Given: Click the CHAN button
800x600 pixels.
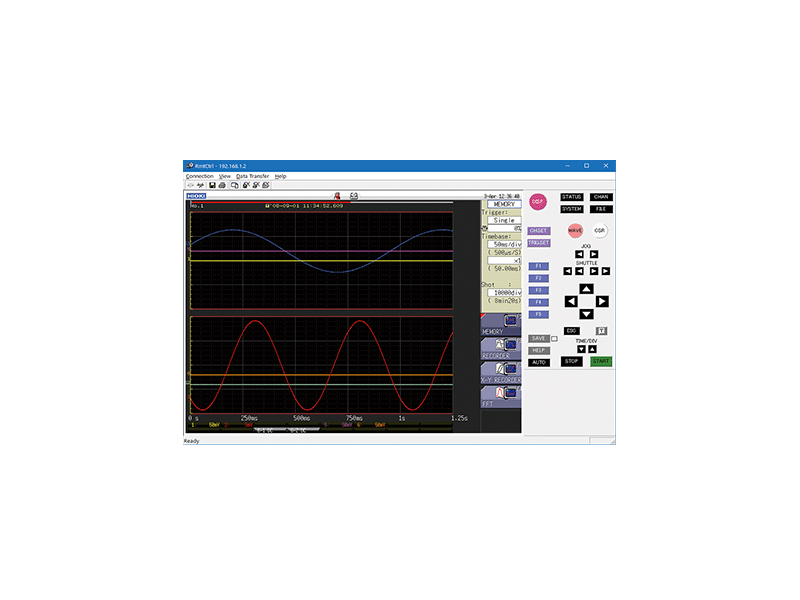Looking at the screenshot, I should click(x=601, y=197).
